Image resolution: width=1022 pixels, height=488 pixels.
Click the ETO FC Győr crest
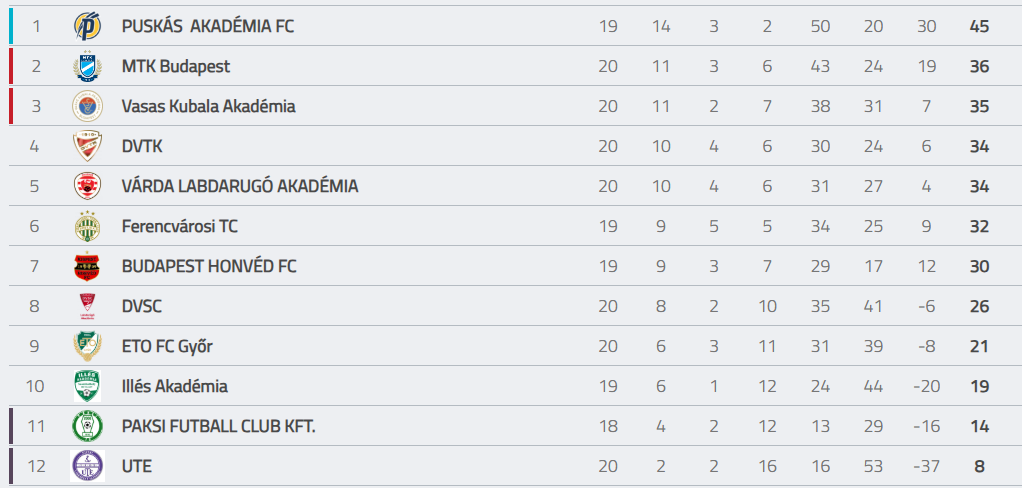pos(88,346)
